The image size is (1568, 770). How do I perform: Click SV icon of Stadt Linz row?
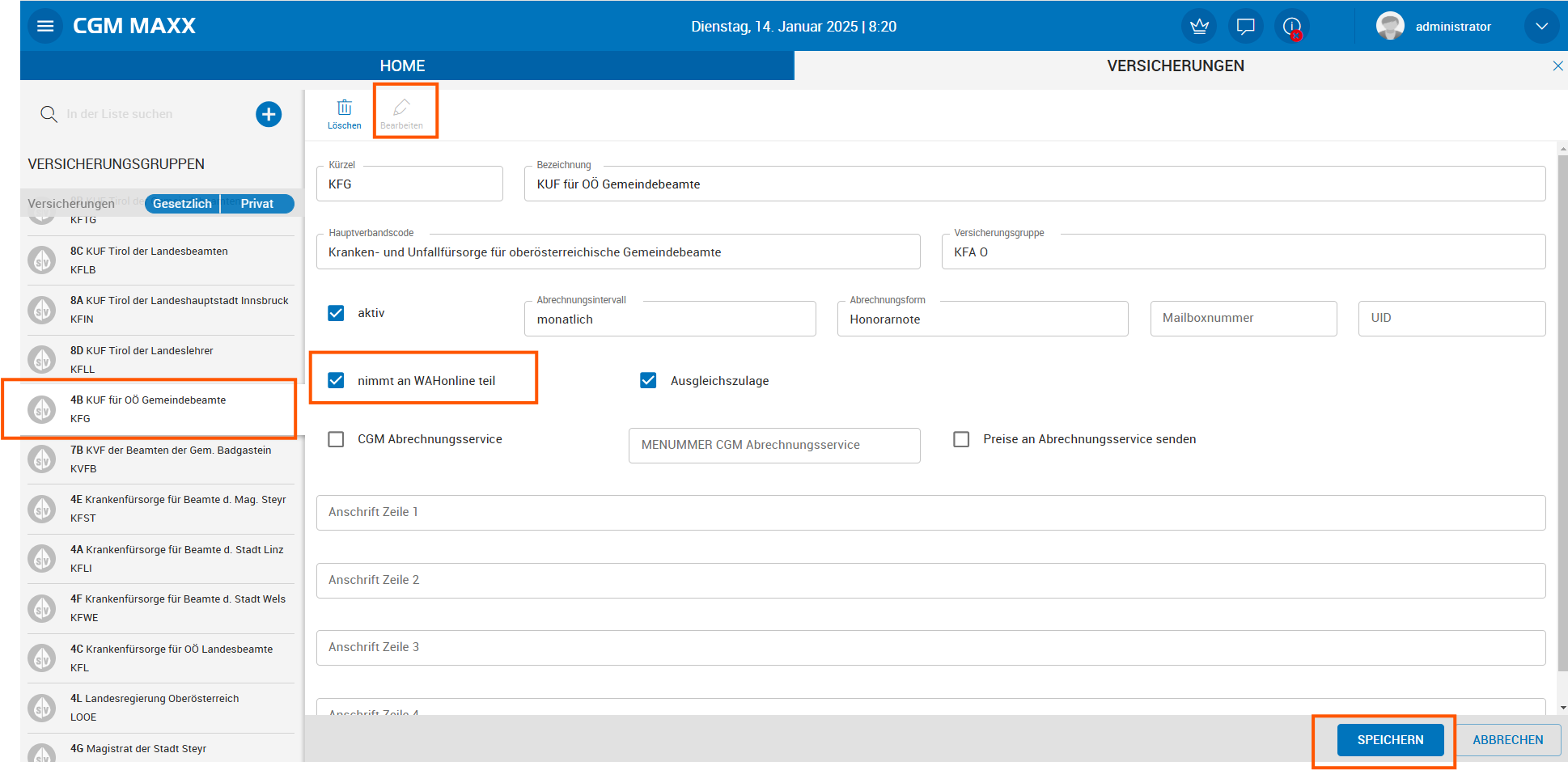point(42,559)
